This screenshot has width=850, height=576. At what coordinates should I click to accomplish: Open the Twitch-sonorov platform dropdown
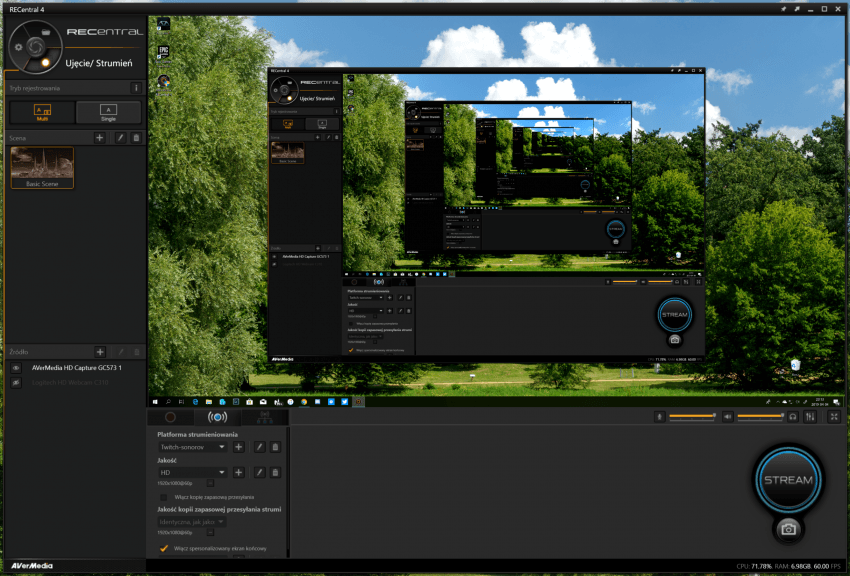[192, 447]
